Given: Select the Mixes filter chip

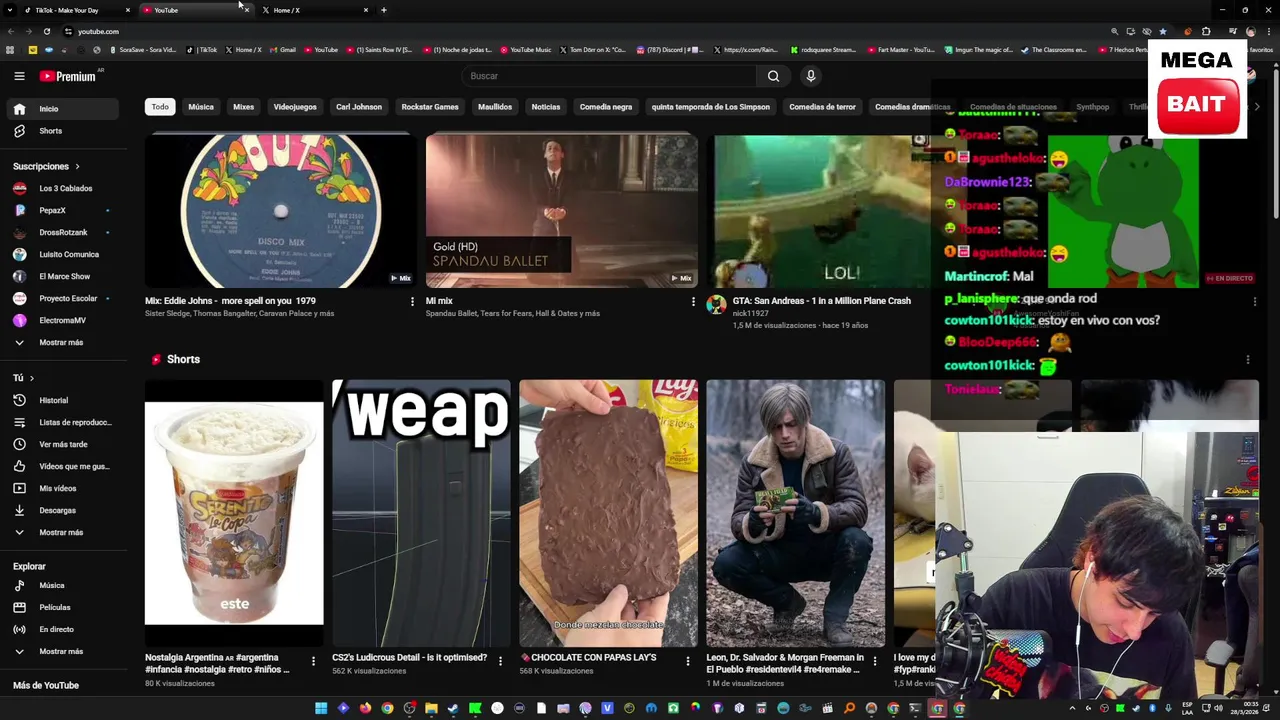Looking at the screenshot, I should pos(244,107).
